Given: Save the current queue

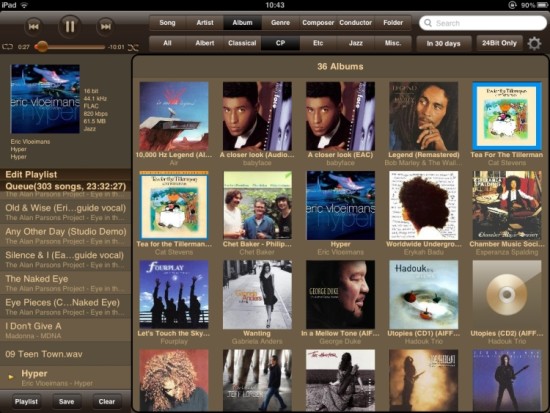Looking at the screenshot, I should point(66,401).
